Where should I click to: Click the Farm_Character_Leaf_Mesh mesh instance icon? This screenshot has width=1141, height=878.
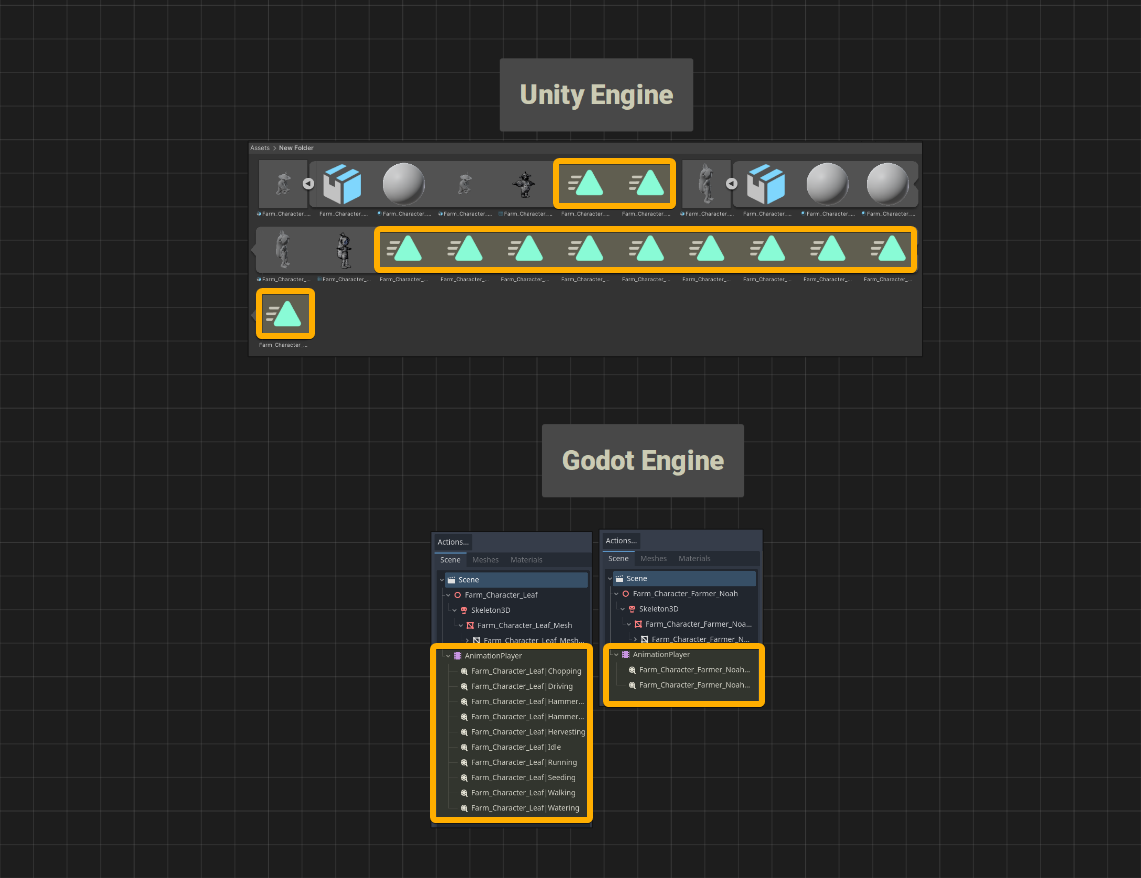(x=470, y=626)
